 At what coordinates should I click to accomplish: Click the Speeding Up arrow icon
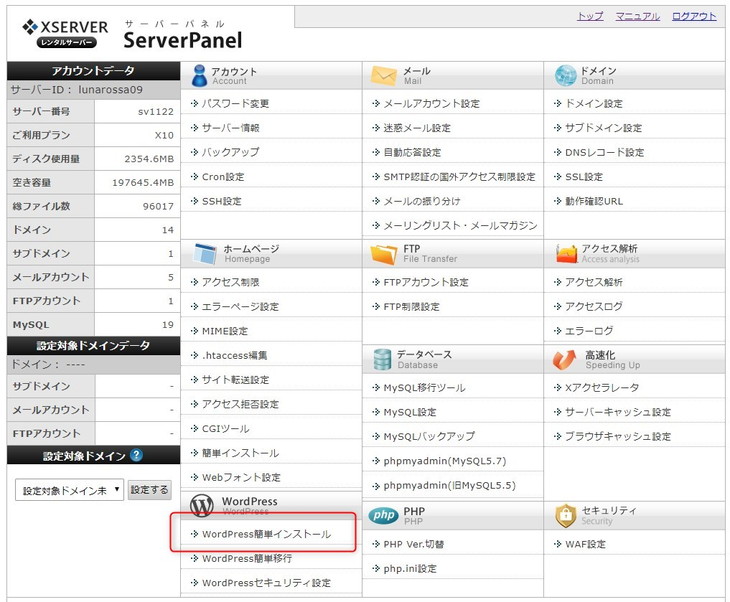[564, 359]
